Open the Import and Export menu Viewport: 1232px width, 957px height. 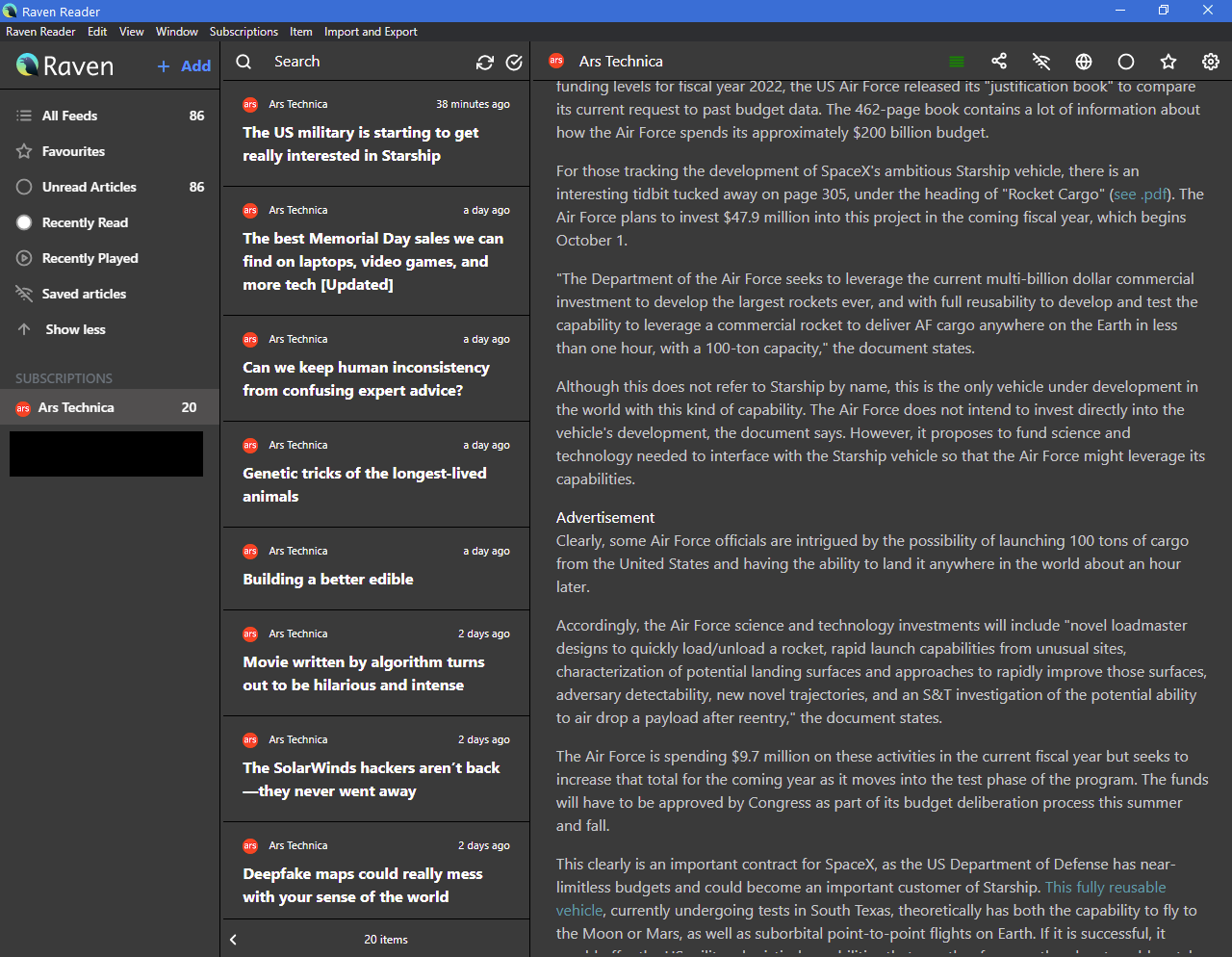click(x=371, y=32)
